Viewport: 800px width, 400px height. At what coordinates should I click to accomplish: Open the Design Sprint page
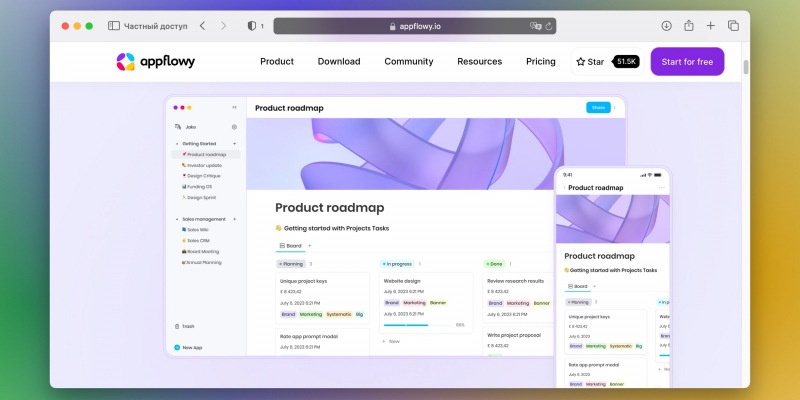point(198,197)
